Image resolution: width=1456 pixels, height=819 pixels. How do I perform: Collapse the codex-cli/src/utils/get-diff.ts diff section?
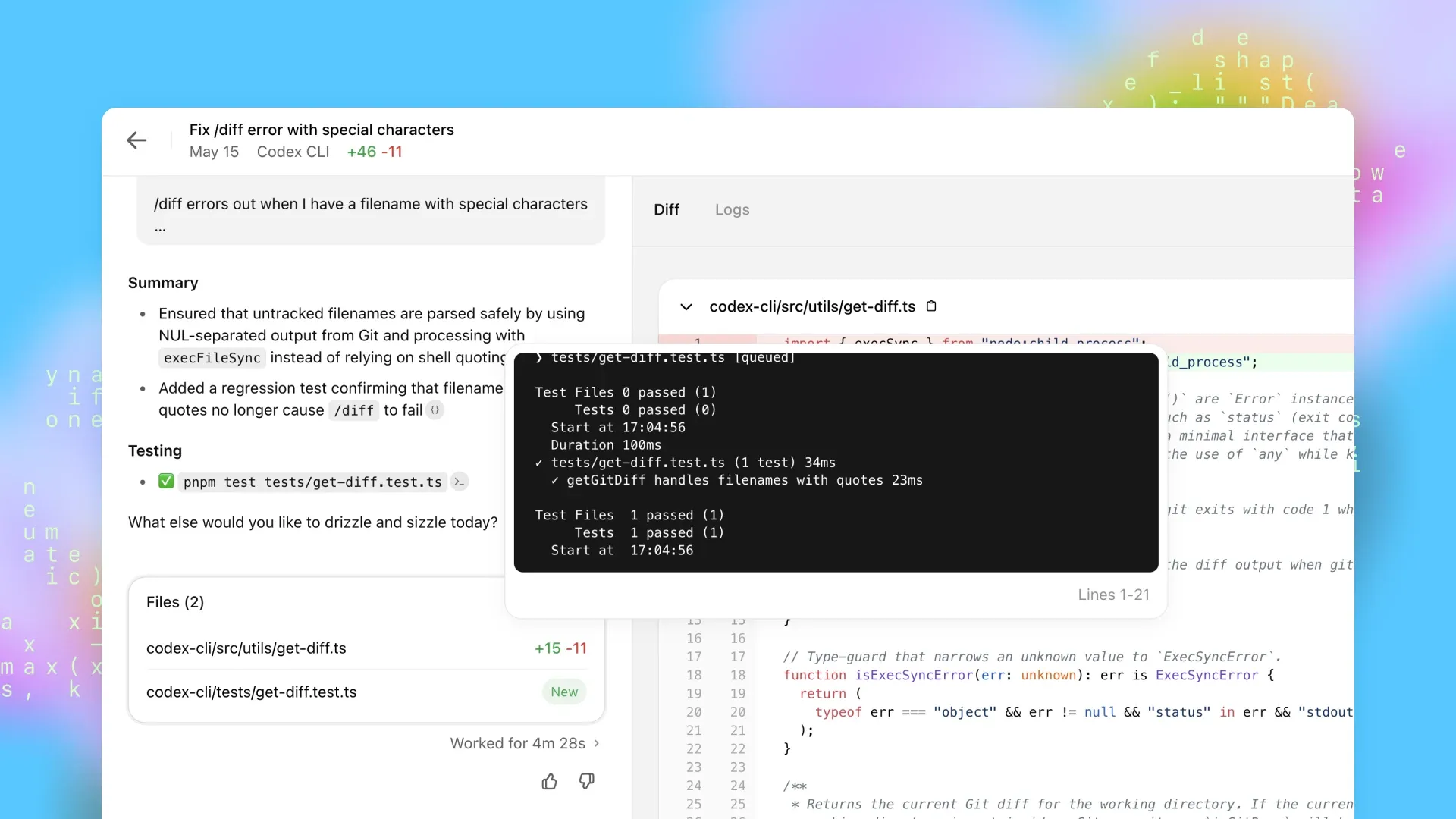pos(686,306)
